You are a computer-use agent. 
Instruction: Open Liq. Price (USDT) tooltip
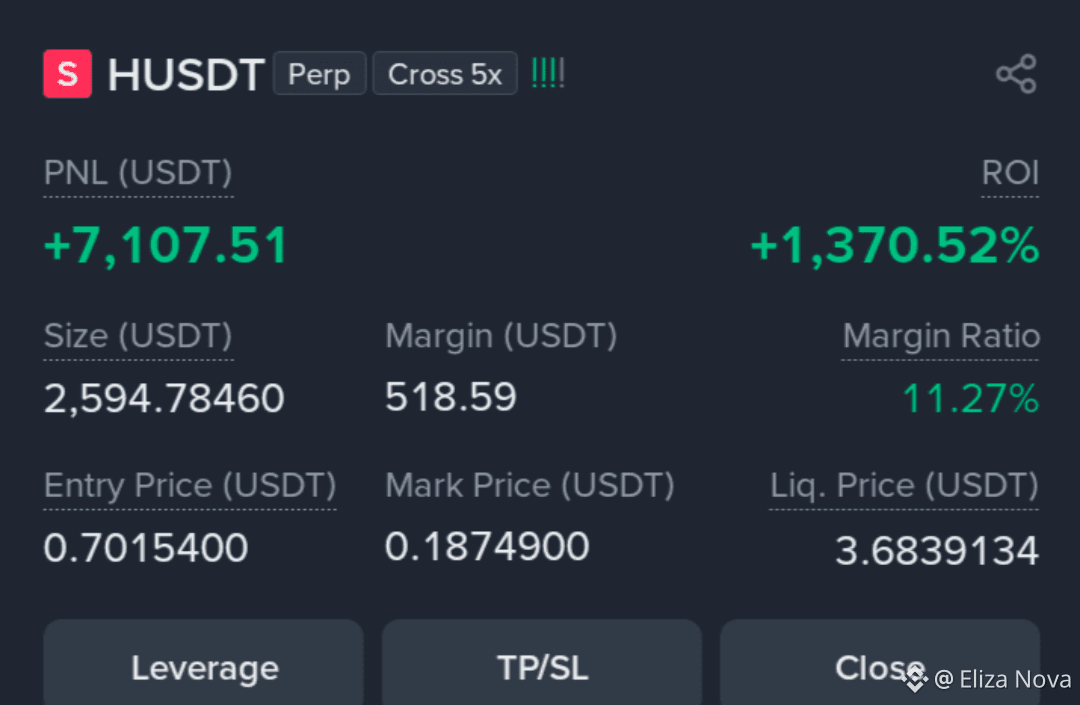click(x=904, y=485)
